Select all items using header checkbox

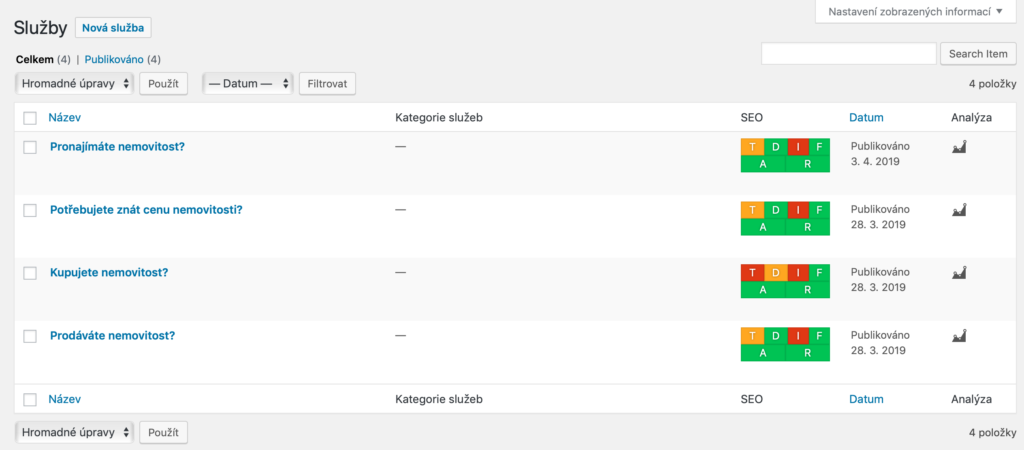(x=30, y=118)
